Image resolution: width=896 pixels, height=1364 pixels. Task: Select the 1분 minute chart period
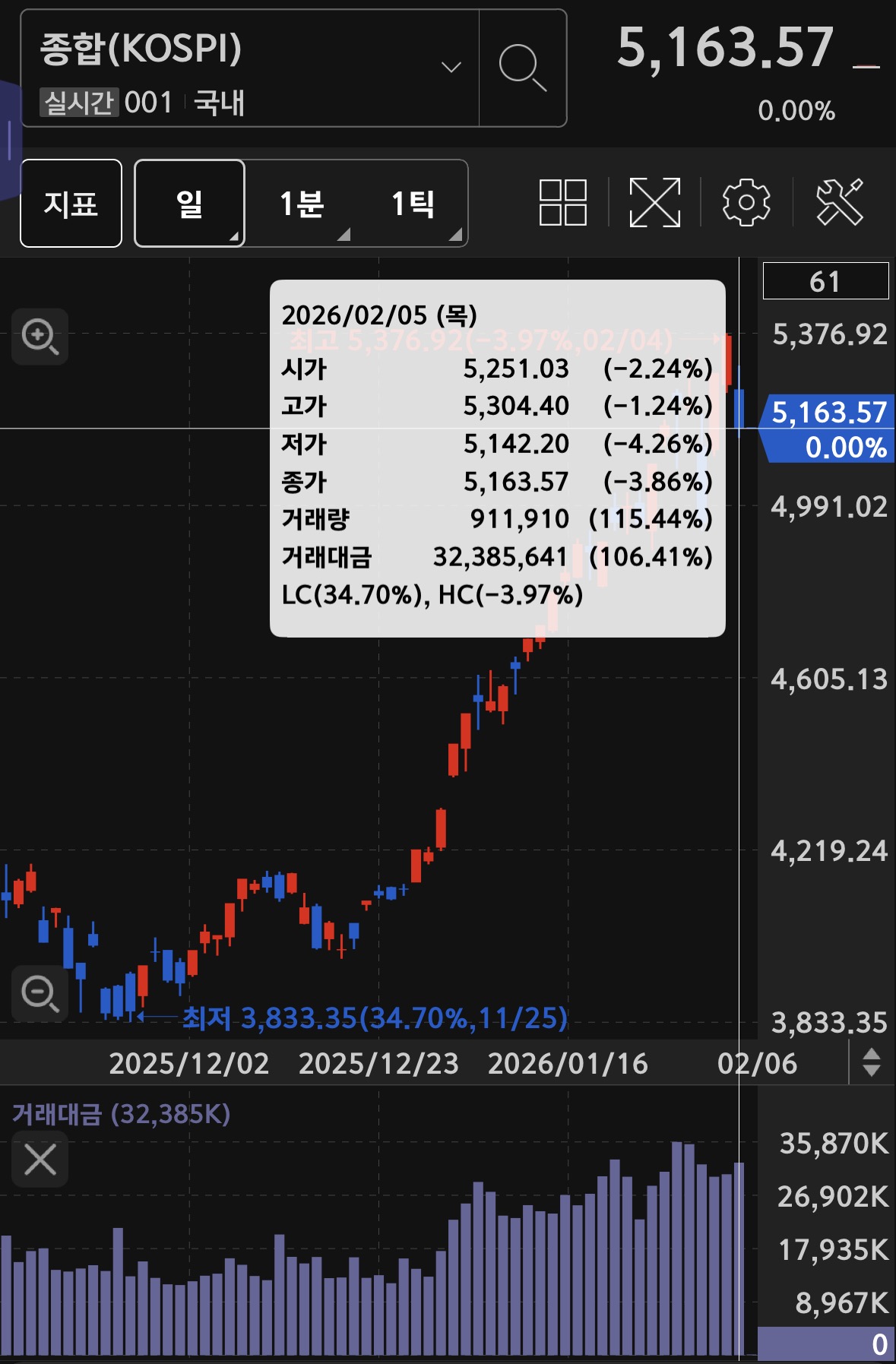click(x=302, y=203)
